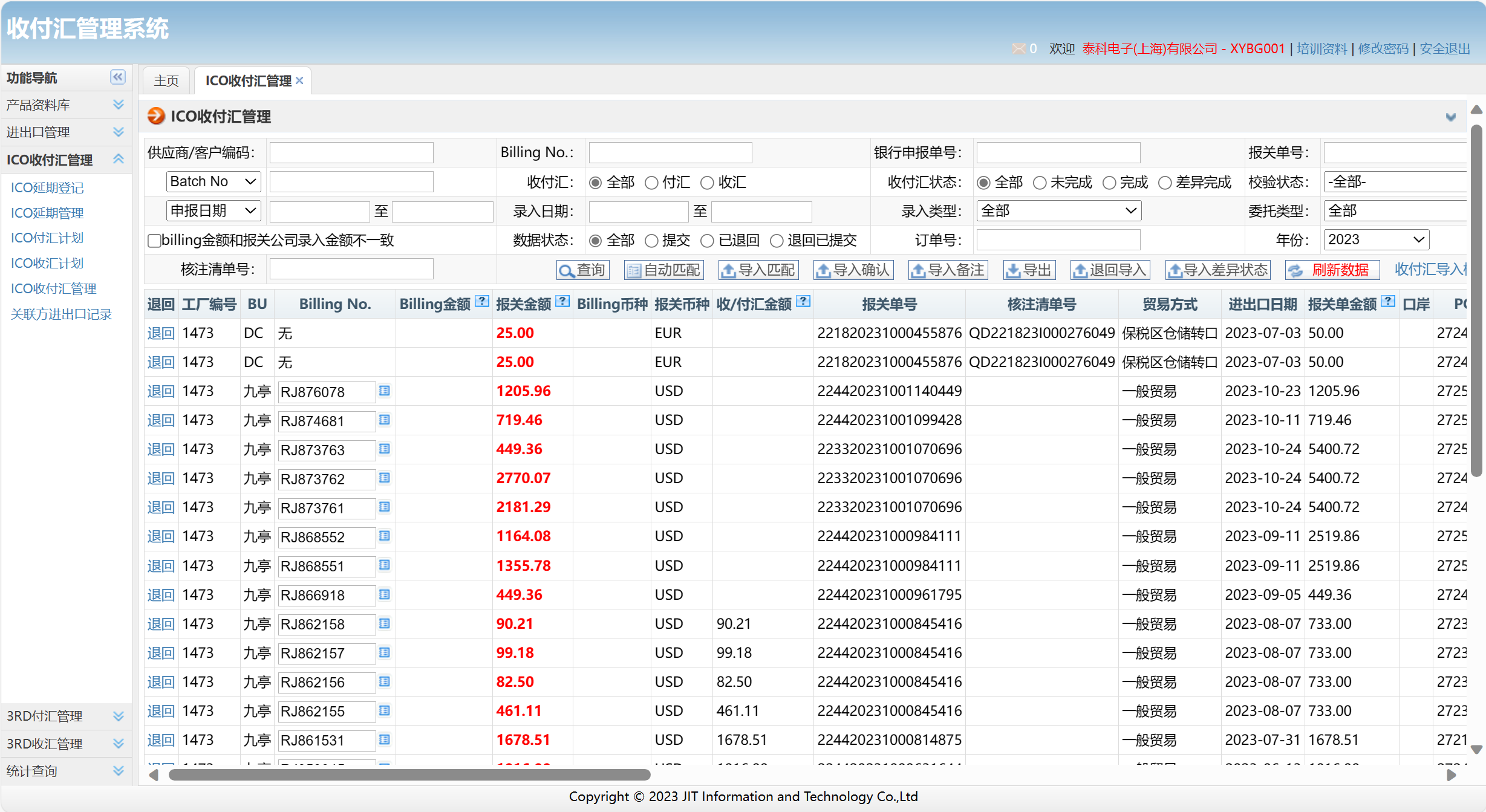The width and height of the screenshot is (1486, 812).
Task: Click the 退回导入 button
Action: point(1110,270)
